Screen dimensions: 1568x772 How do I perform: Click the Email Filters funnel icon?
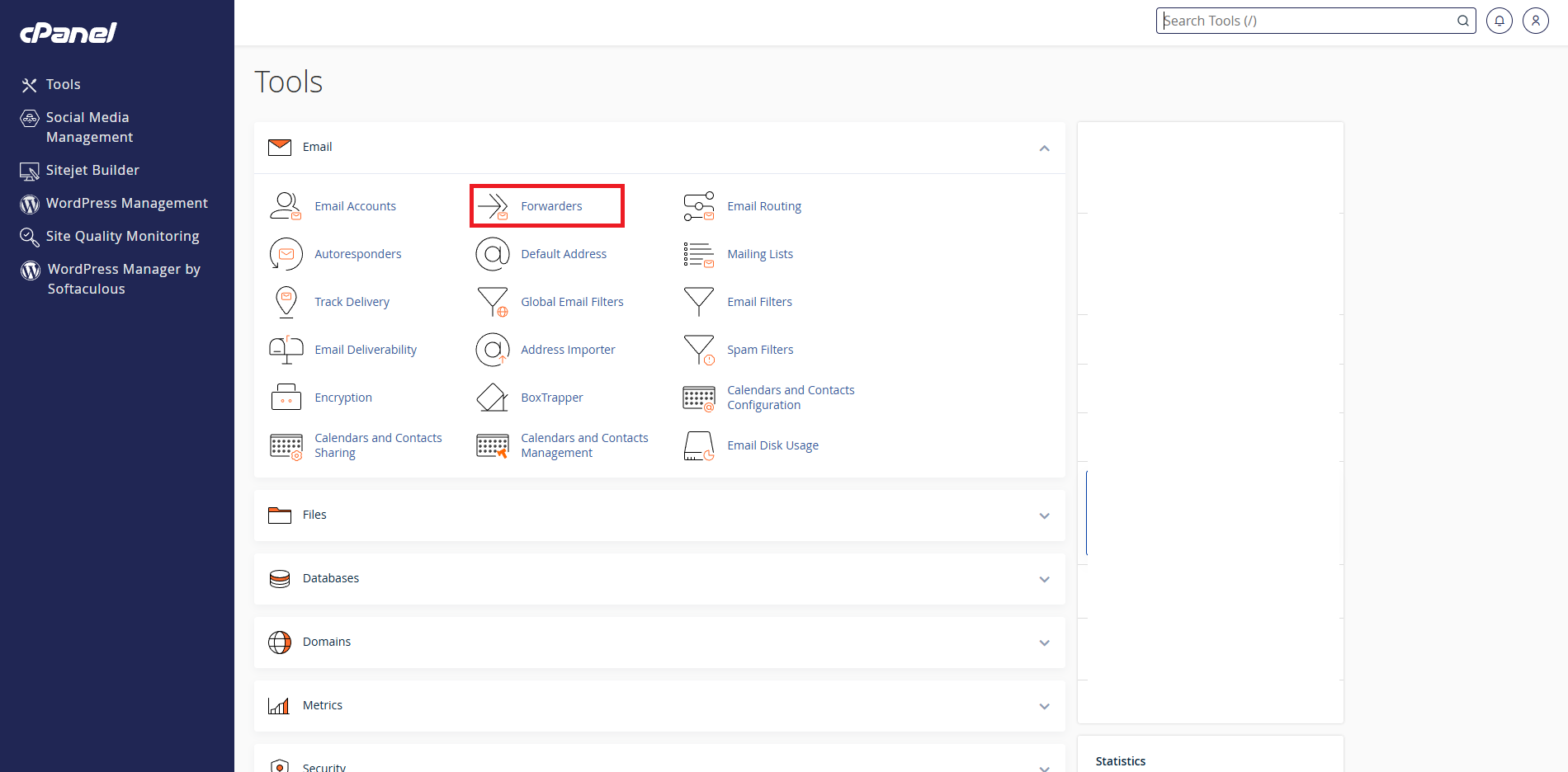699,302
